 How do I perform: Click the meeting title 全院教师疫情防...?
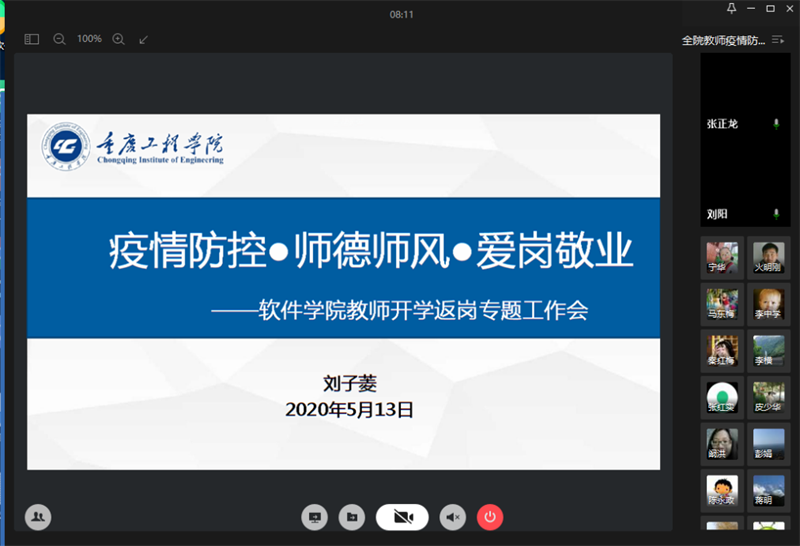pos(723,40)
